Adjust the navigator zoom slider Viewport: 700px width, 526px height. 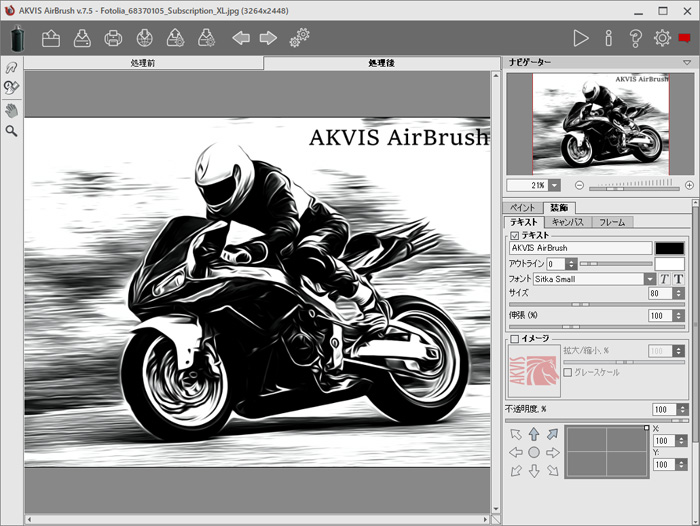tap(634, 188)
